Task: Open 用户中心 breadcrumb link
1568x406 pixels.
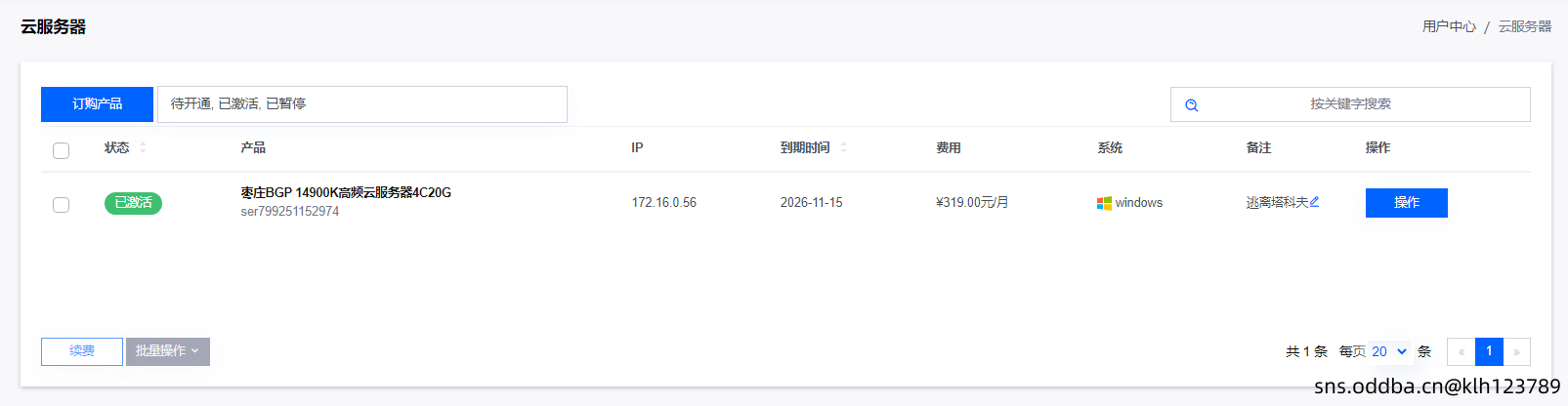Action: 1449,26
